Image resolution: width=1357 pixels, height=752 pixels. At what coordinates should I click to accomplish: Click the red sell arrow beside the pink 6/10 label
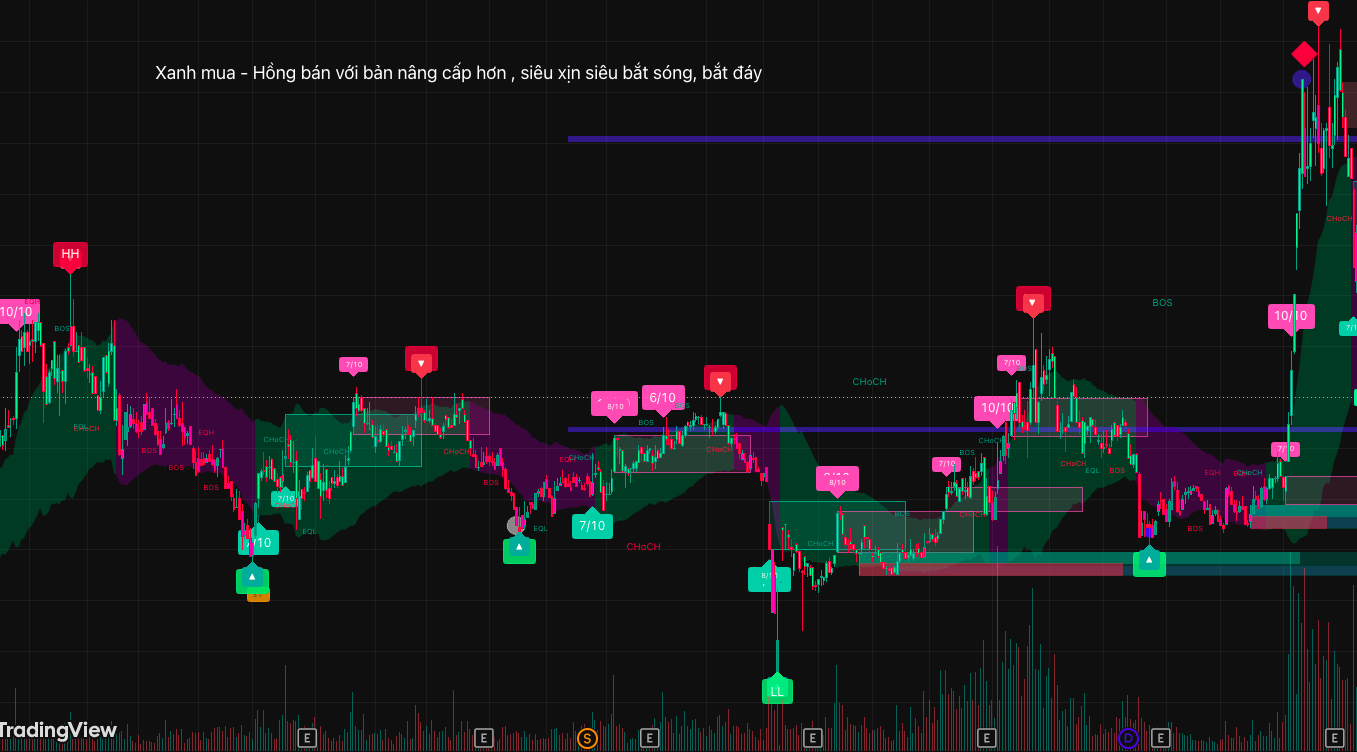[719, 380]
